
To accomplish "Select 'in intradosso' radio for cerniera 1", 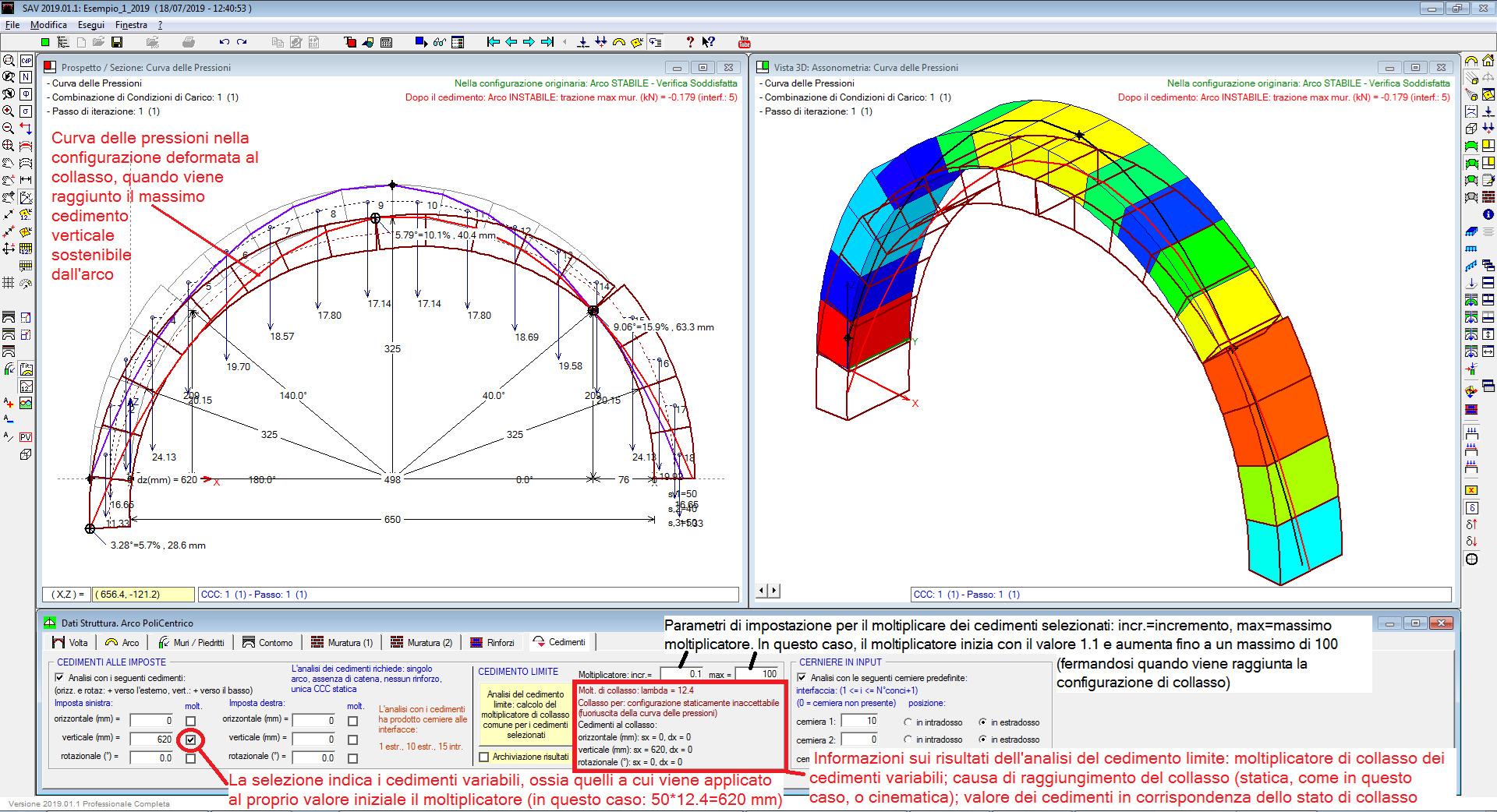I will (908, 722).
